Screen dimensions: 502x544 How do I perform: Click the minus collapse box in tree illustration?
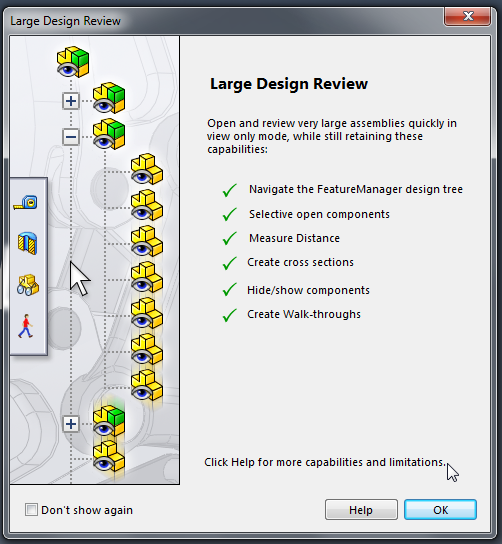pyautogui.click(x=71, y=137)
